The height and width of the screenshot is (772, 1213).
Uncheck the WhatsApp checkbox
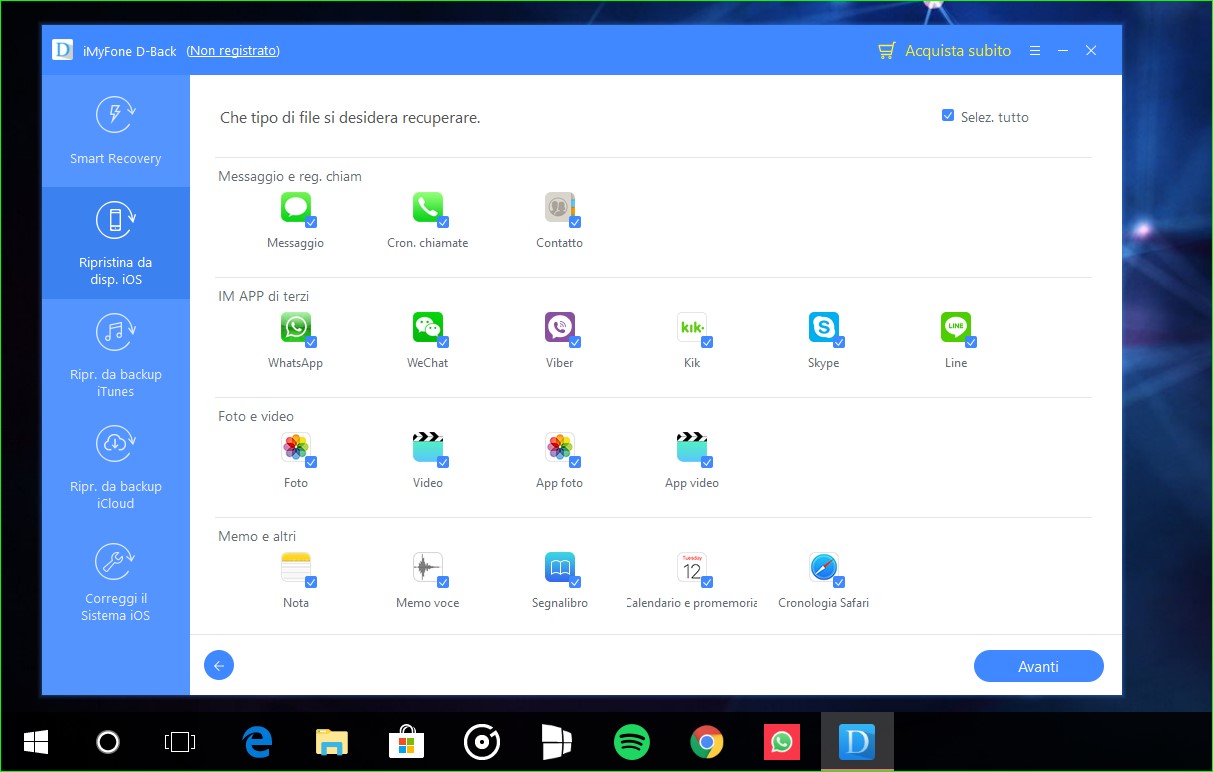click(x=311, y=342)
